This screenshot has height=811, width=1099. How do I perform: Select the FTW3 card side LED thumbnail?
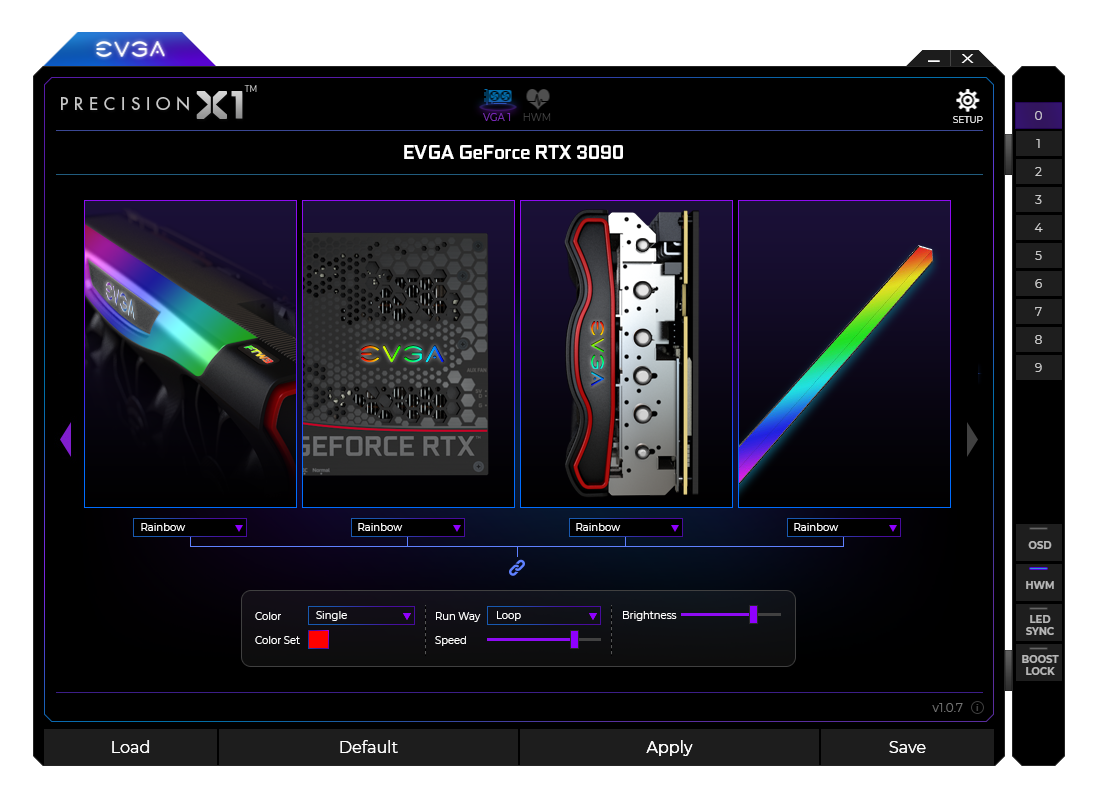[x=191, y=354]
